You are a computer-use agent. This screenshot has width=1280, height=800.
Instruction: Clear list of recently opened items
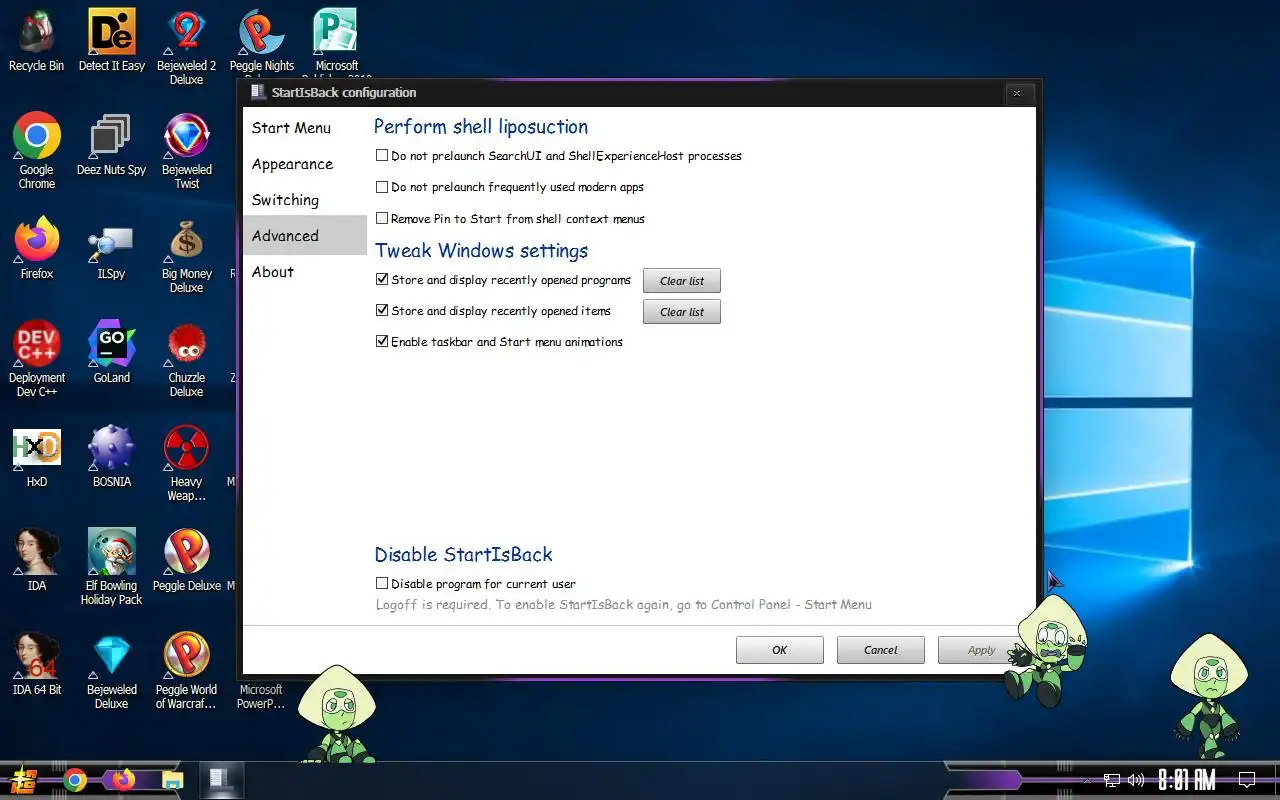pyautogui.click(x=682, y=312)
